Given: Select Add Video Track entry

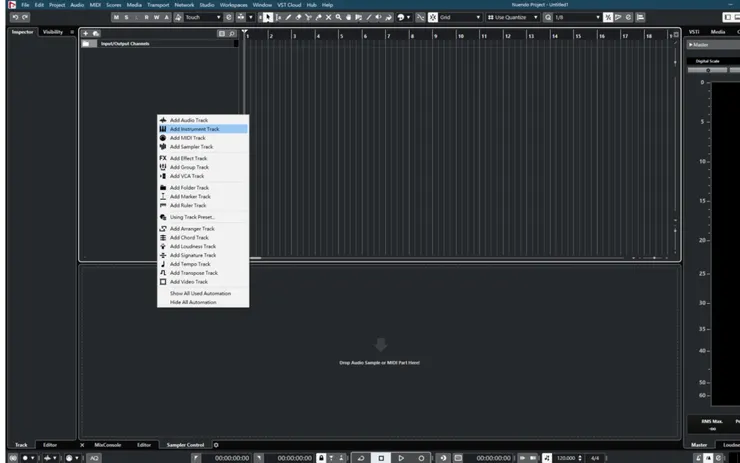Looking at the screenshot, I should tap(203, 282).
